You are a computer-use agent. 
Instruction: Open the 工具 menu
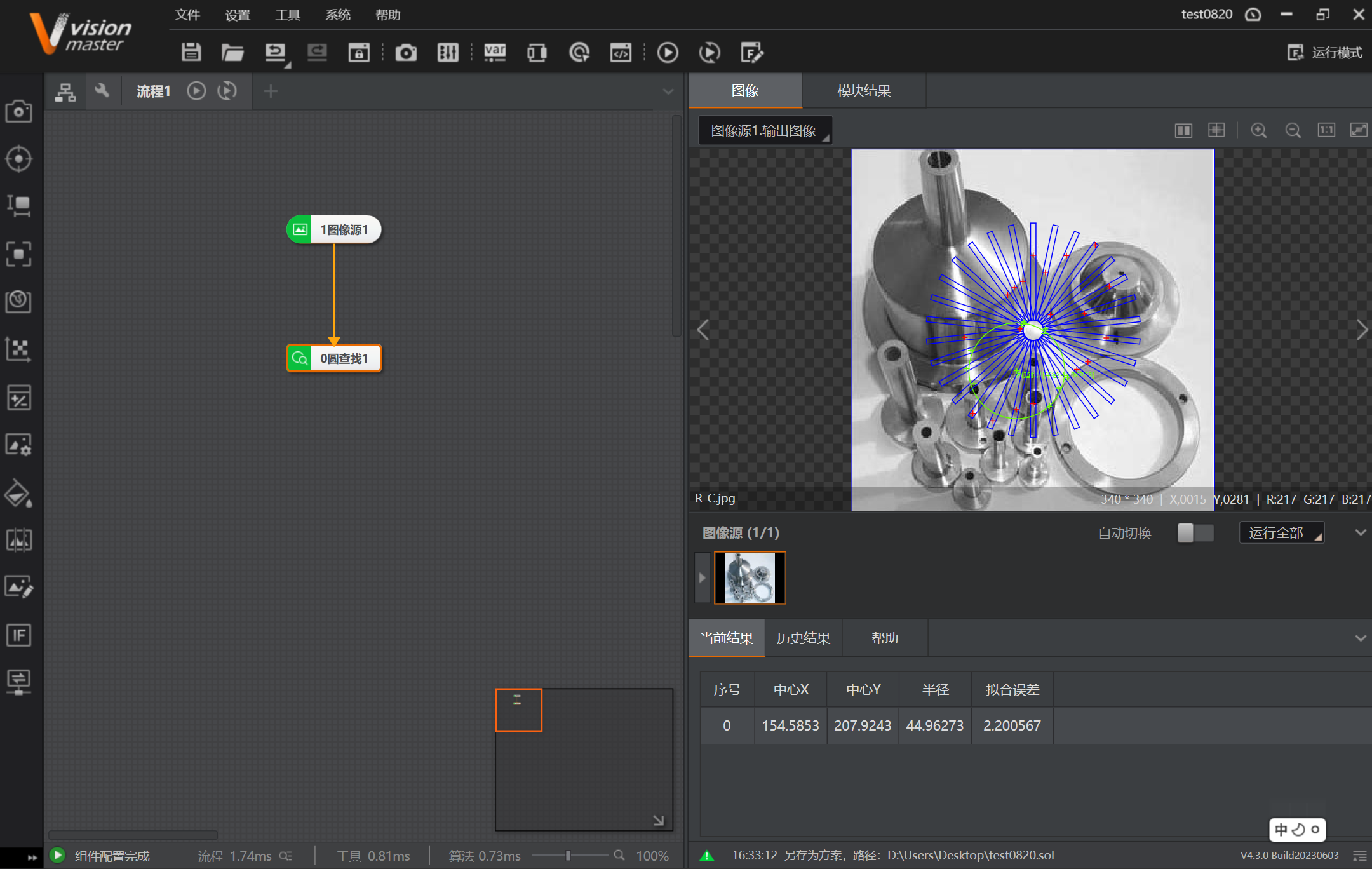288,15
